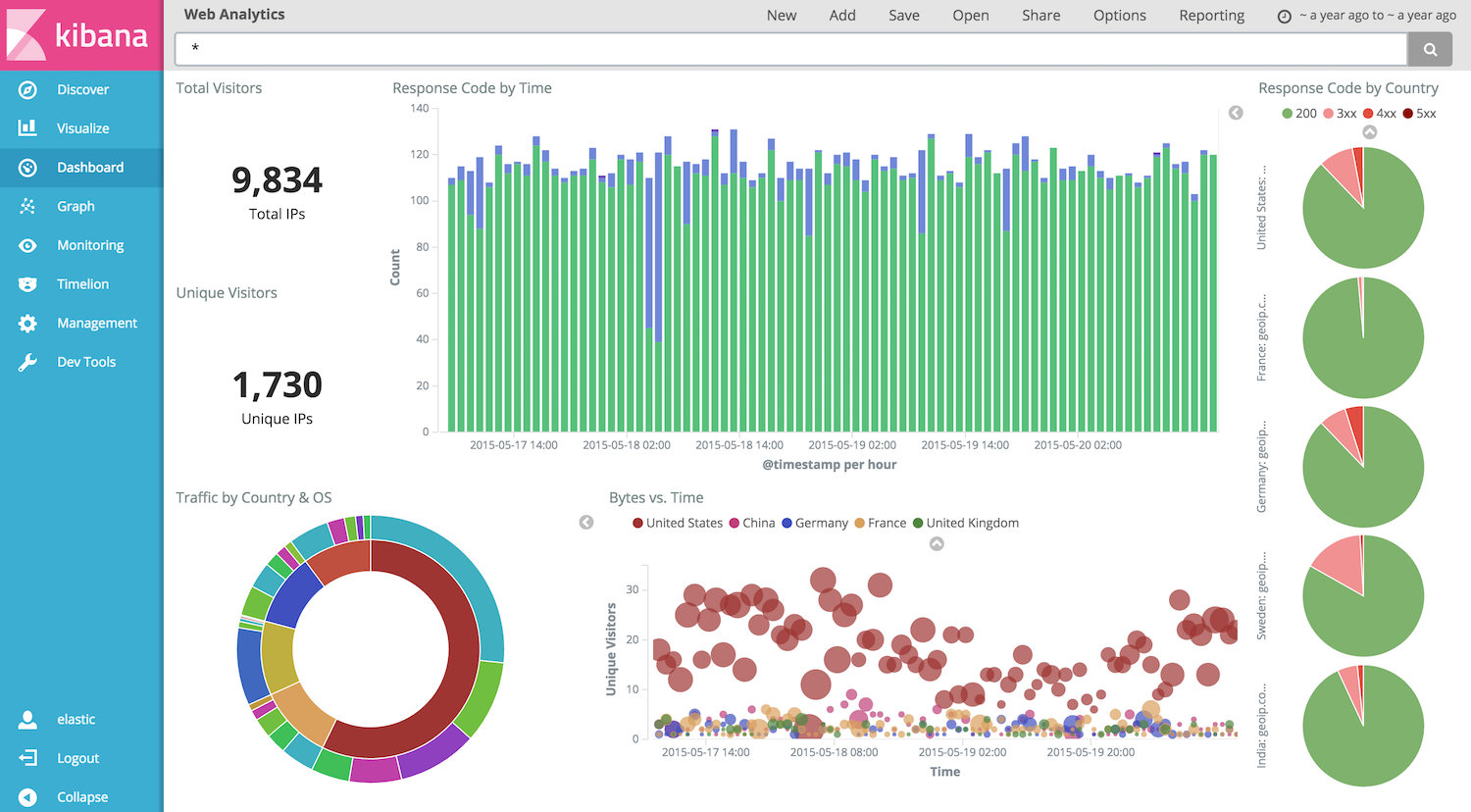This screenshot has width=1471, height=812.
Task: Select the Monitoring icon
Action: (x=27, y=245)
